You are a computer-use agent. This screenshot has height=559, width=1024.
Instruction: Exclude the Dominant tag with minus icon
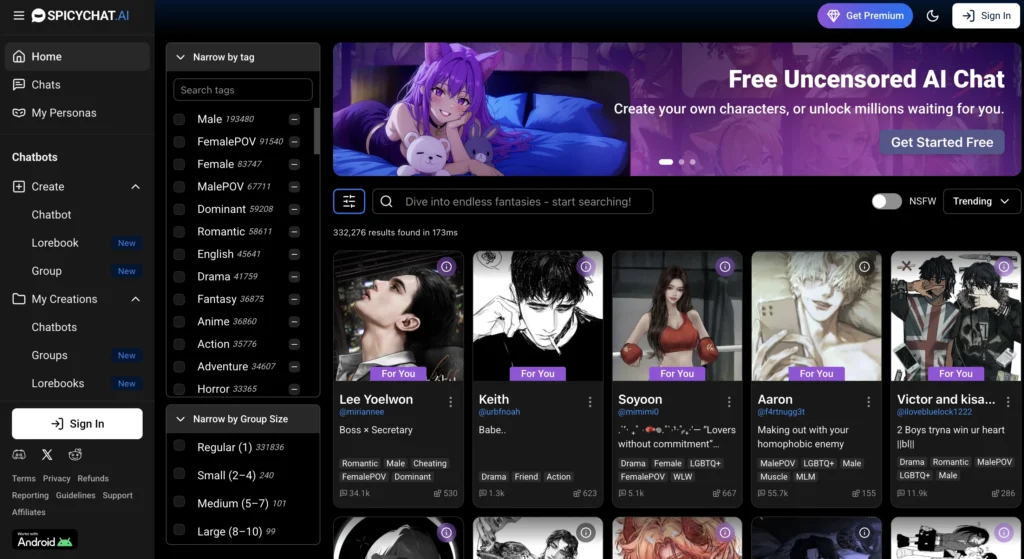pos(295,210)
